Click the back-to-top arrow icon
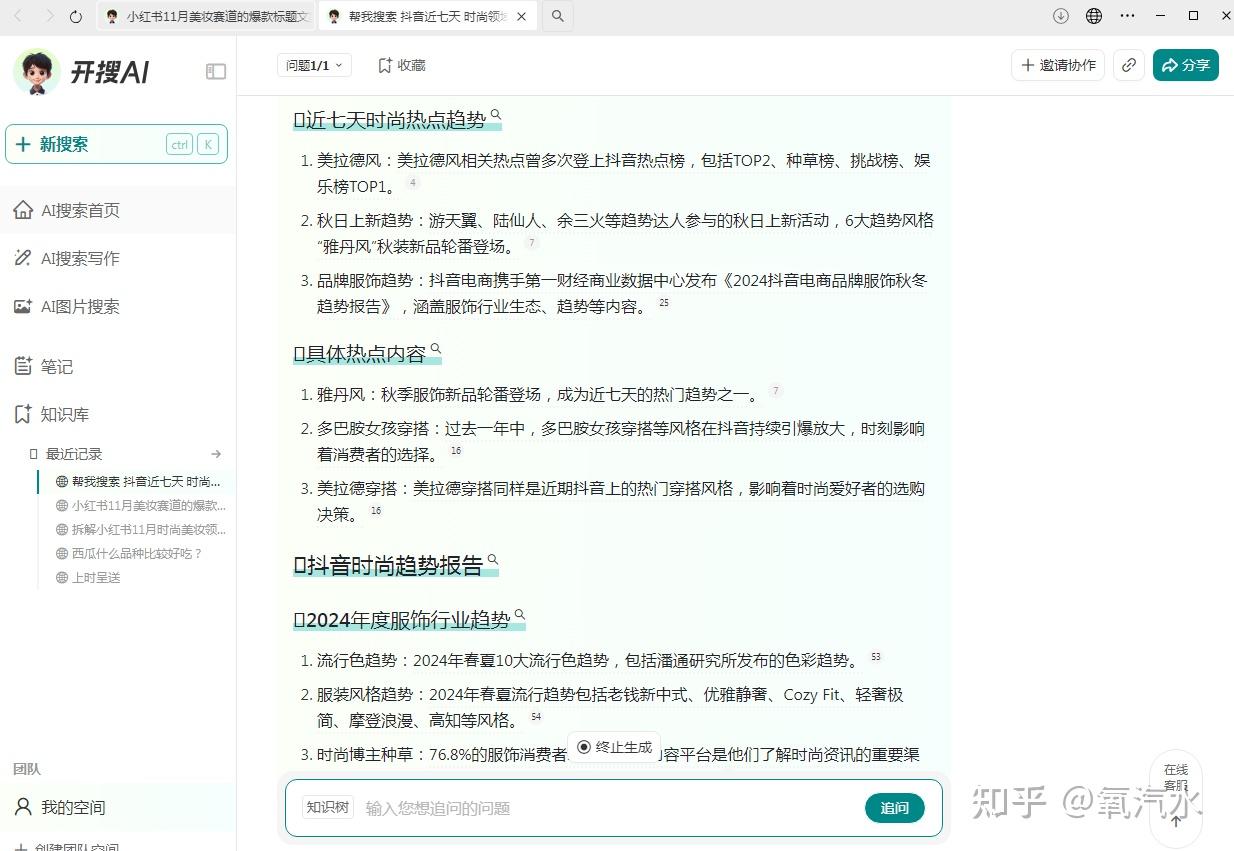The width and height of the screenshot is (1234, 851). [x=1176, y=822]
